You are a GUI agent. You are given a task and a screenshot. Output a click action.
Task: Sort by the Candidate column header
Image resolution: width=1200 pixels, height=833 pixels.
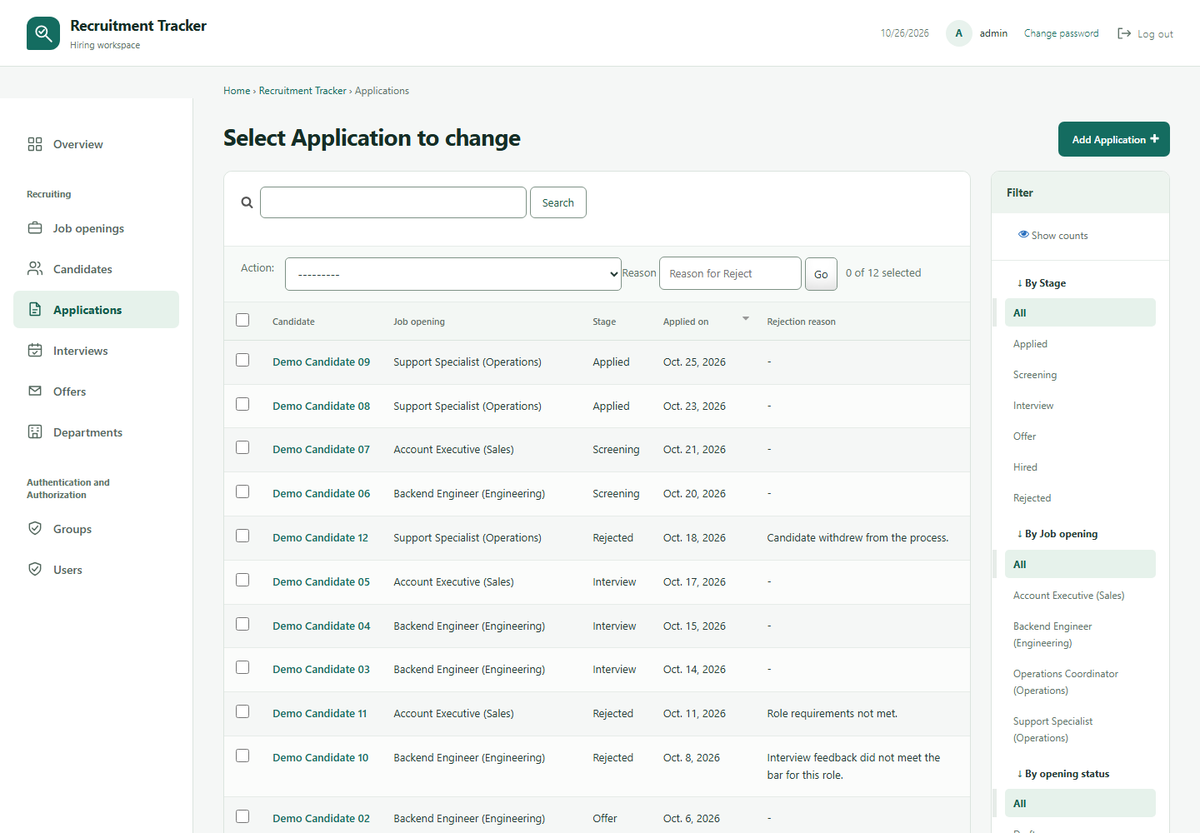[293, 322]
